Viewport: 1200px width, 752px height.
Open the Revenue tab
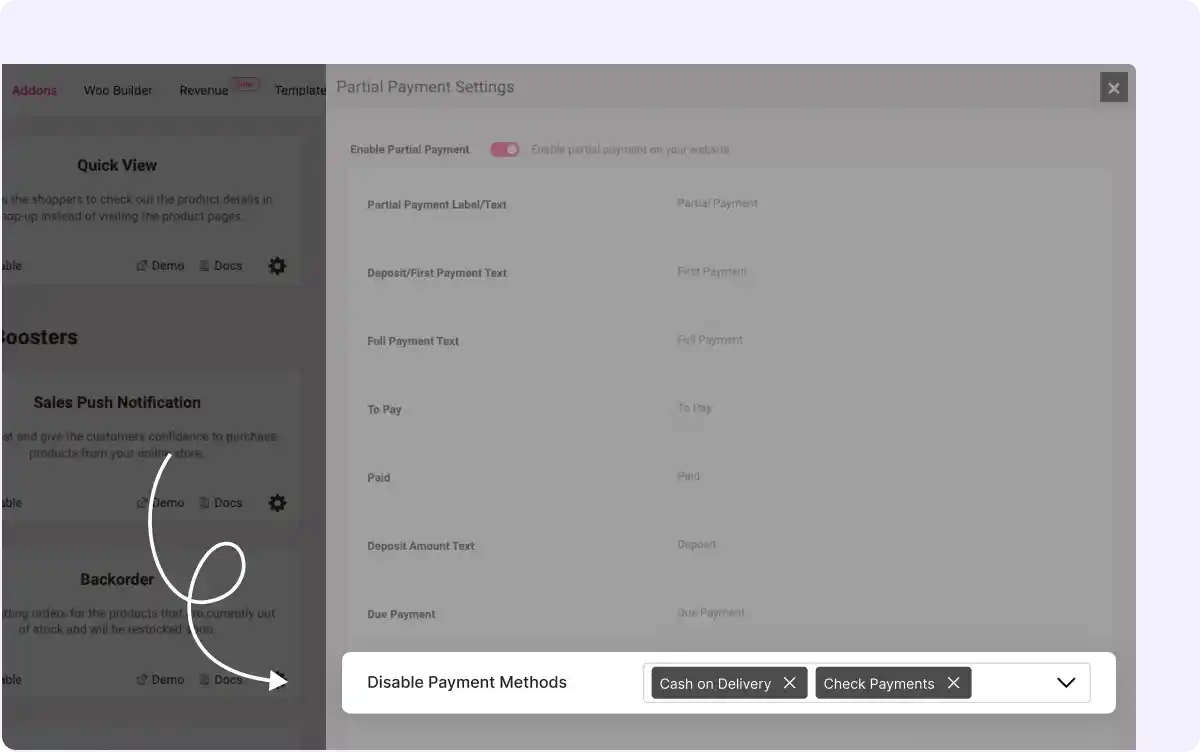(203, 90)
